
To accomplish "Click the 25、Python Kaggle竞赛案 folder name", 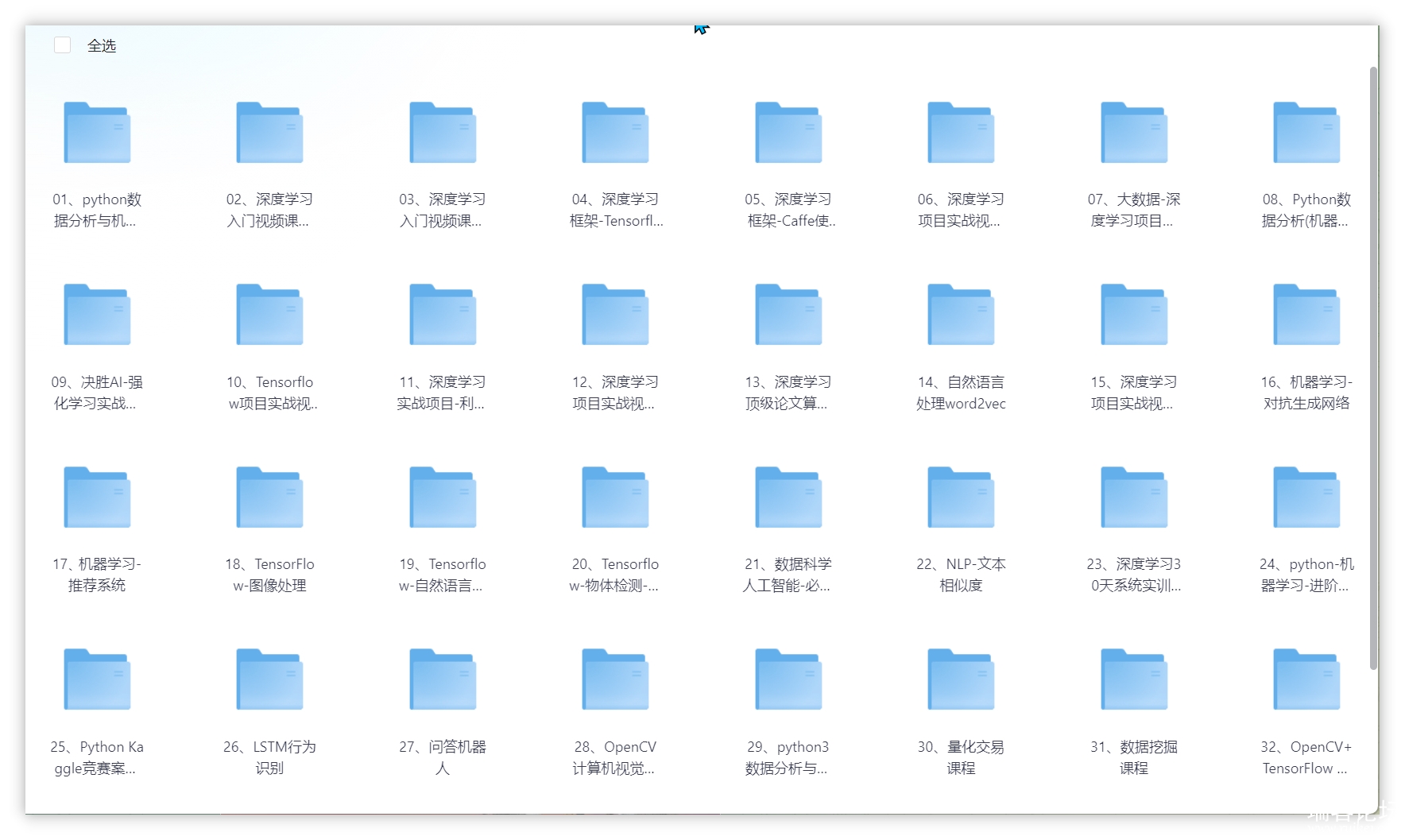I will 97,757.
